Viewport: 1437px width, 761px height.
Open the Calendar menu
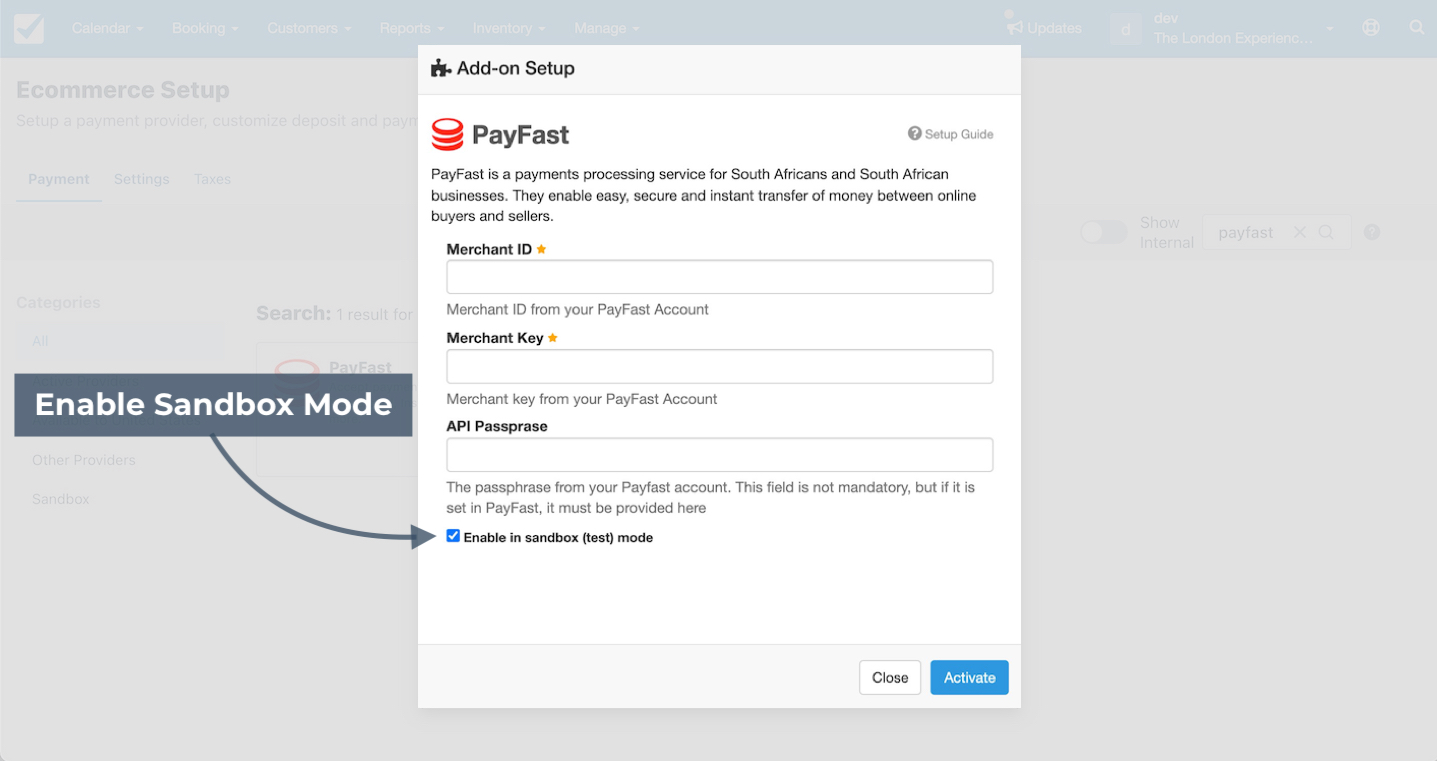point(107,28)
